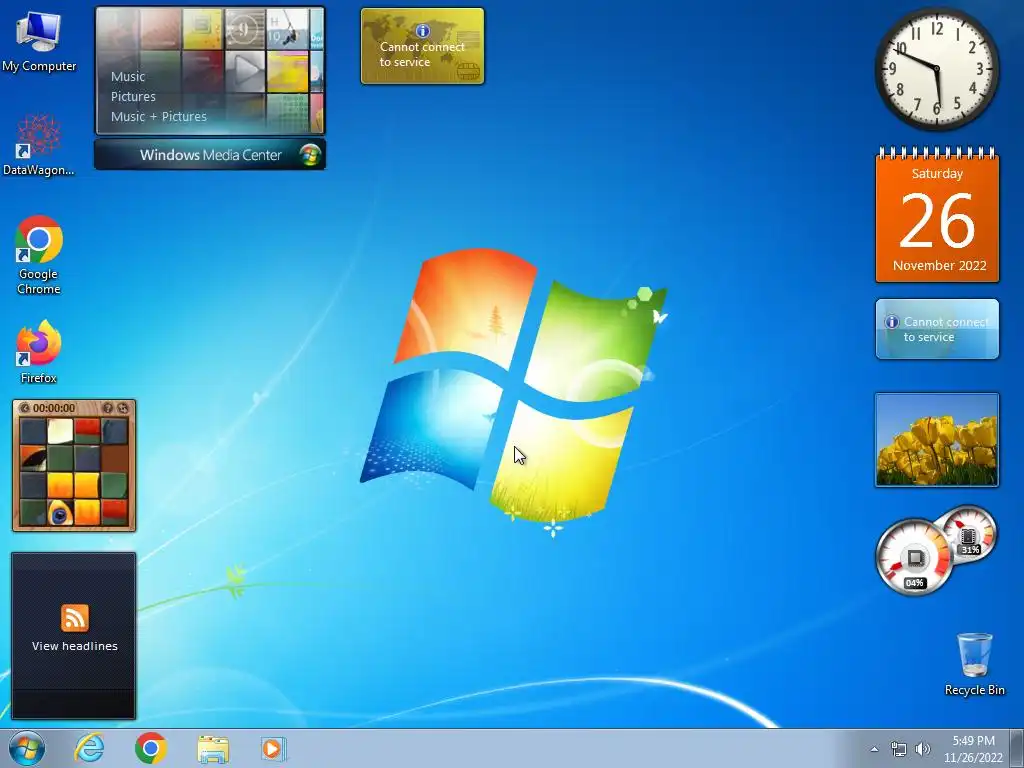Click the Windows Media Center bar
Screen dimensions: 1024x768
tap(210, 155)
